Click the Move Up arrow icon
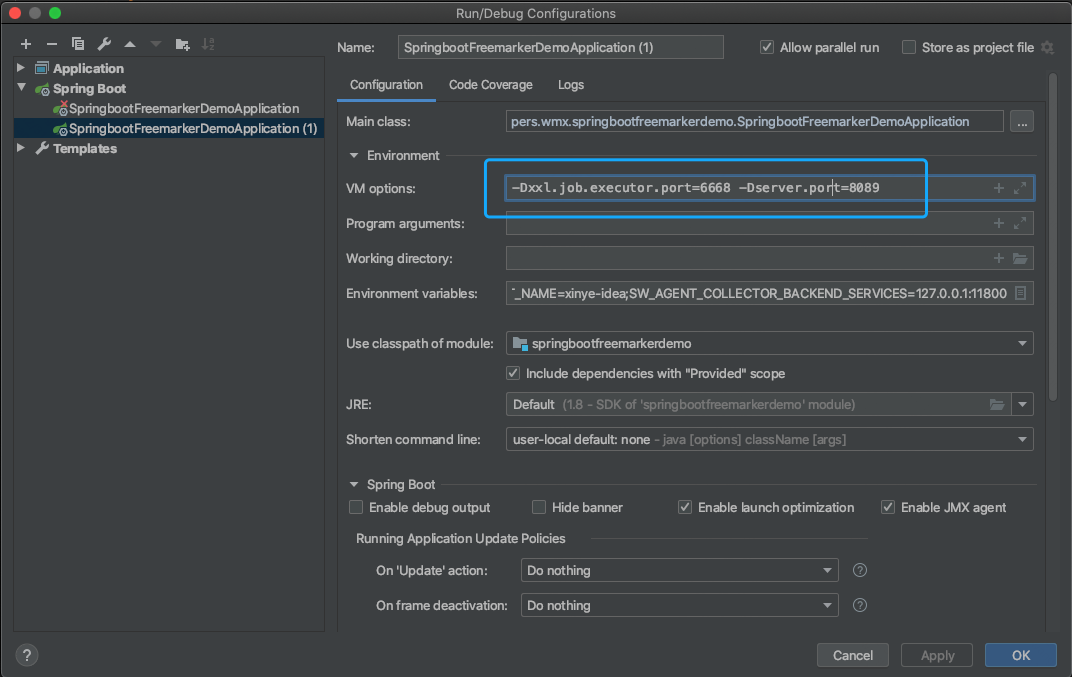 (130, 44)
